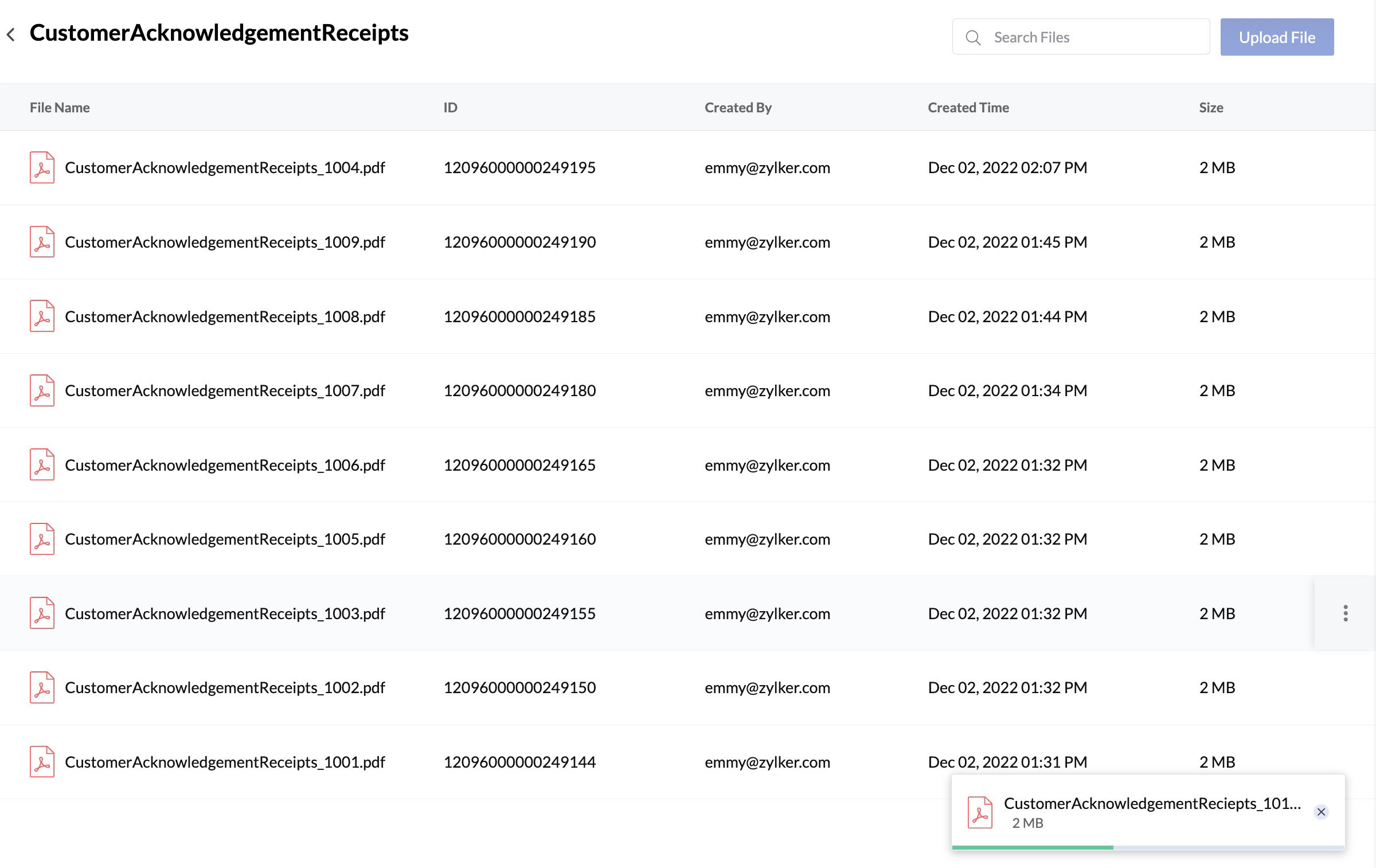Screen dimensions: 1376x868
Task: Sort files by the File Name column
Action: tap(59, 107)
